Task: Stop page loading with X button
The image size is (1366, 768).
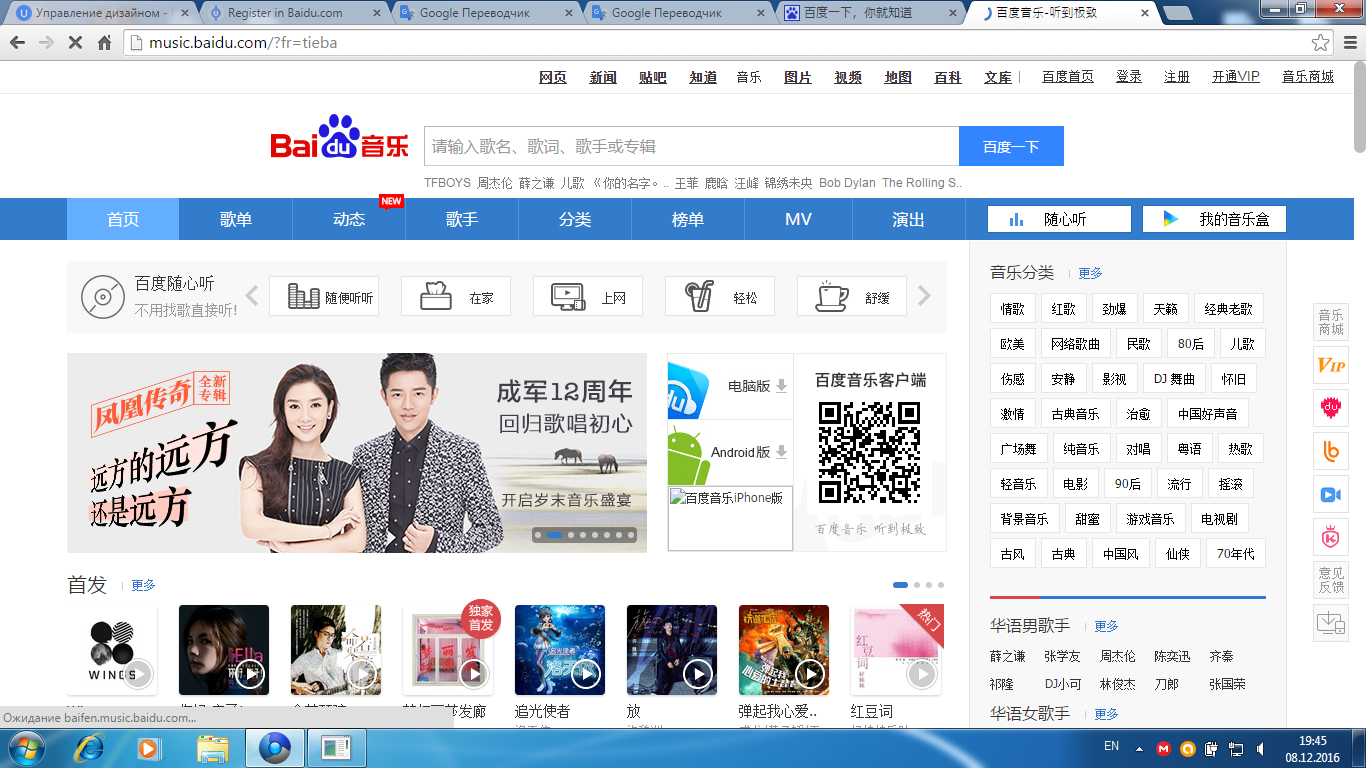Action: point(75,43)
